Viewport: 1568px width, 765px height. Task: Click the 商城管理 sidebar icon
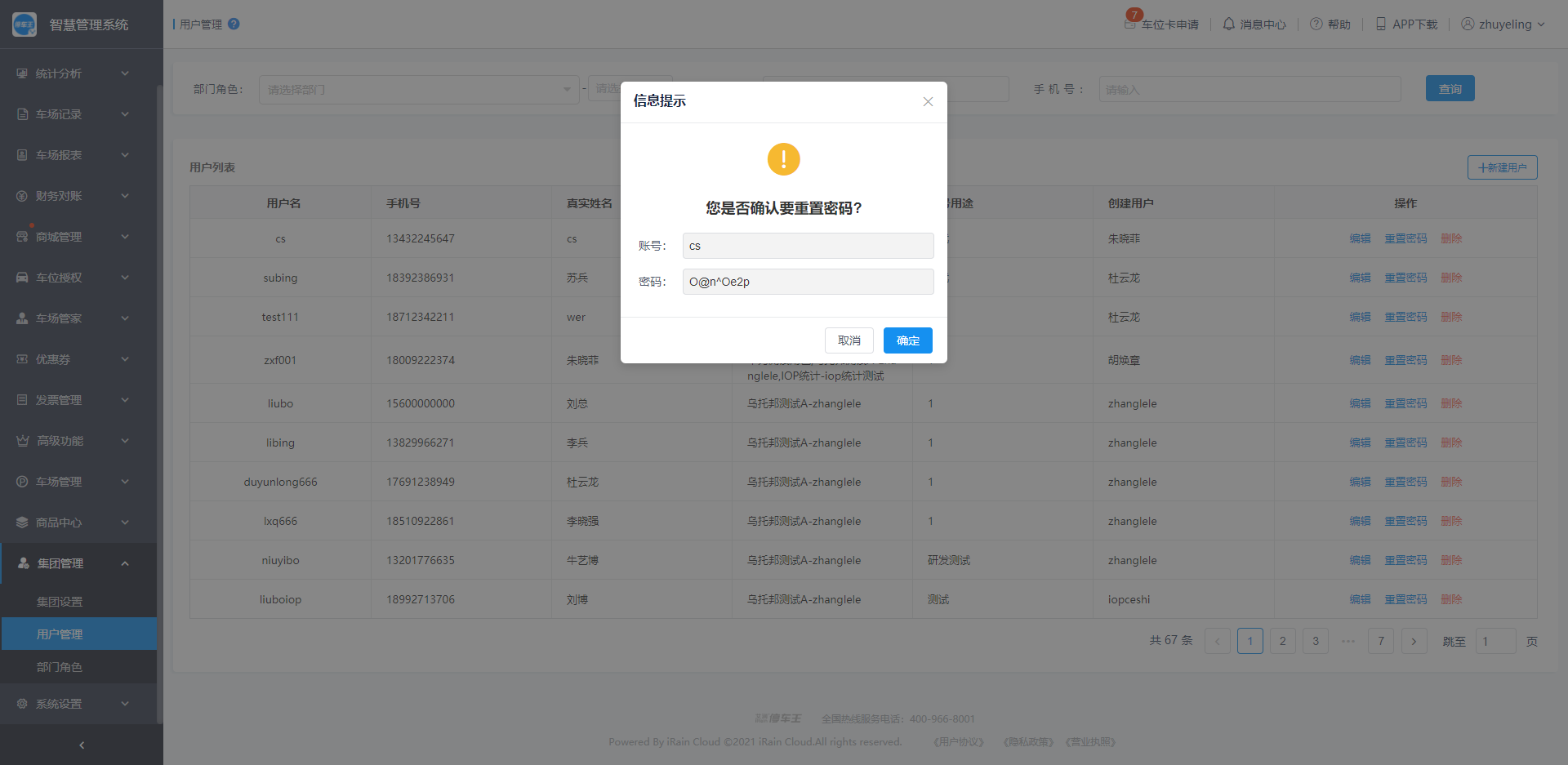coord(22,237)
